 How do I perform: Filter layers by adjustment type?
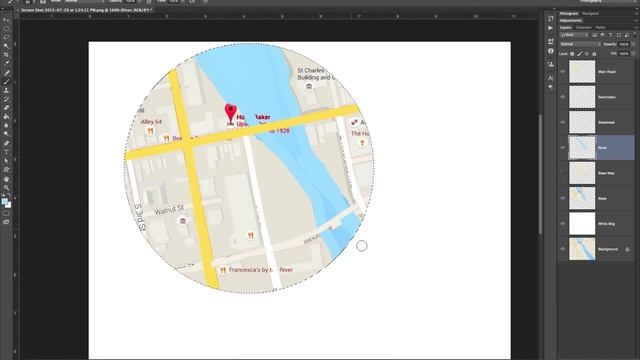602,35
